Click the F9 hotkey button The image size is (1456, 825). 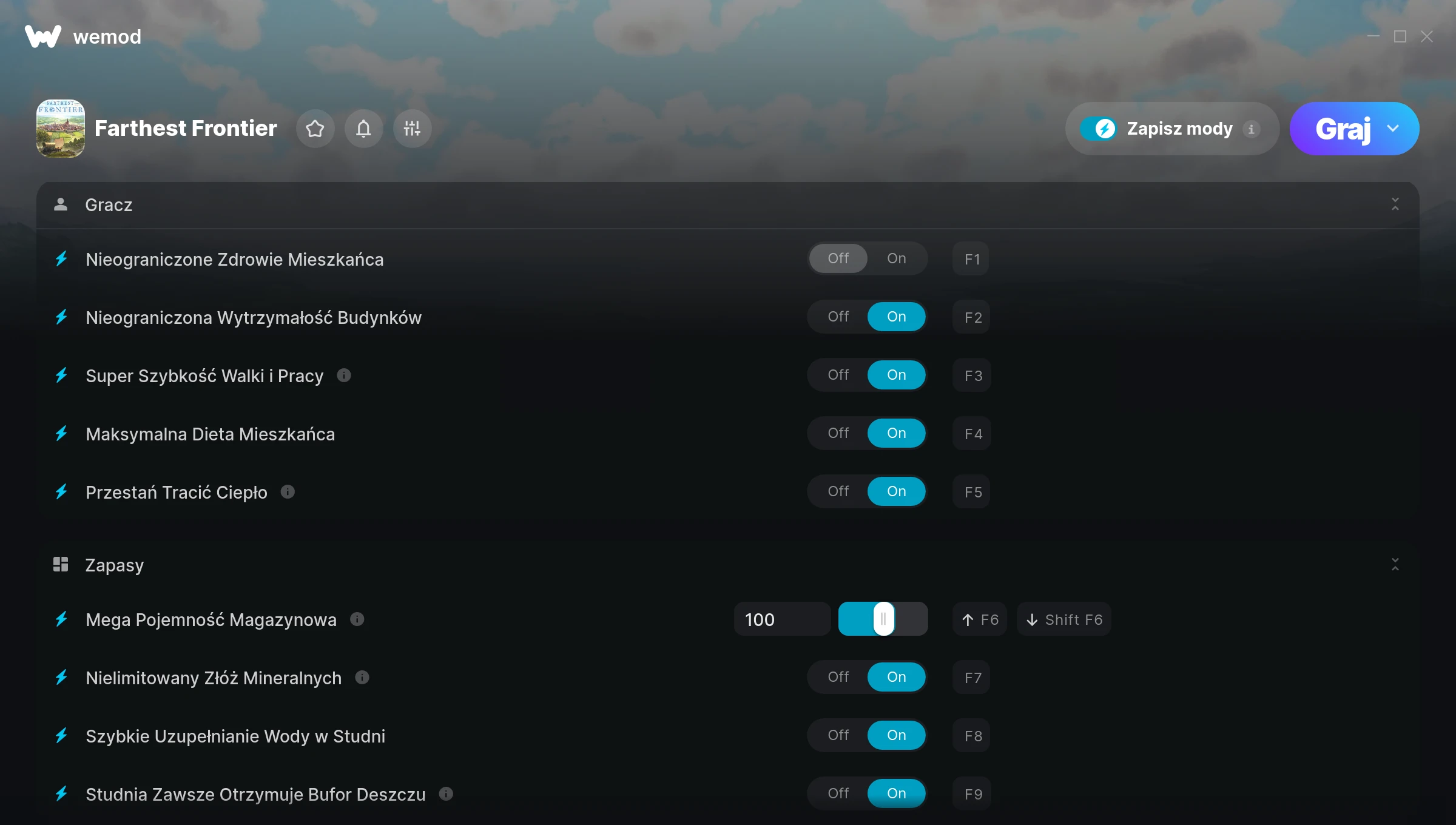pyautogui.click(x=971, y=794)
